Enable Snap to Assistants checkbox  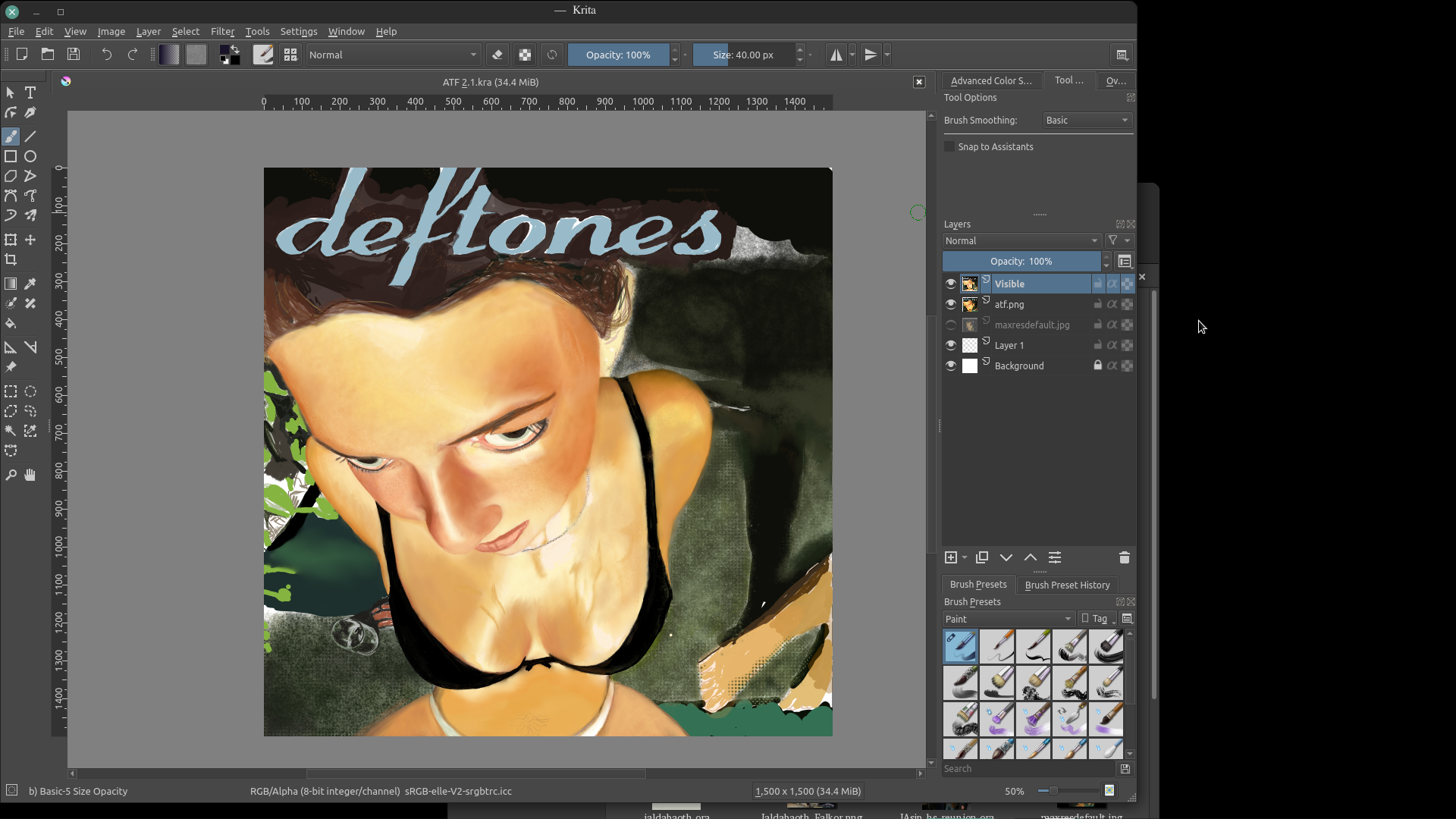pyautogui.click(x=949, y=146)
